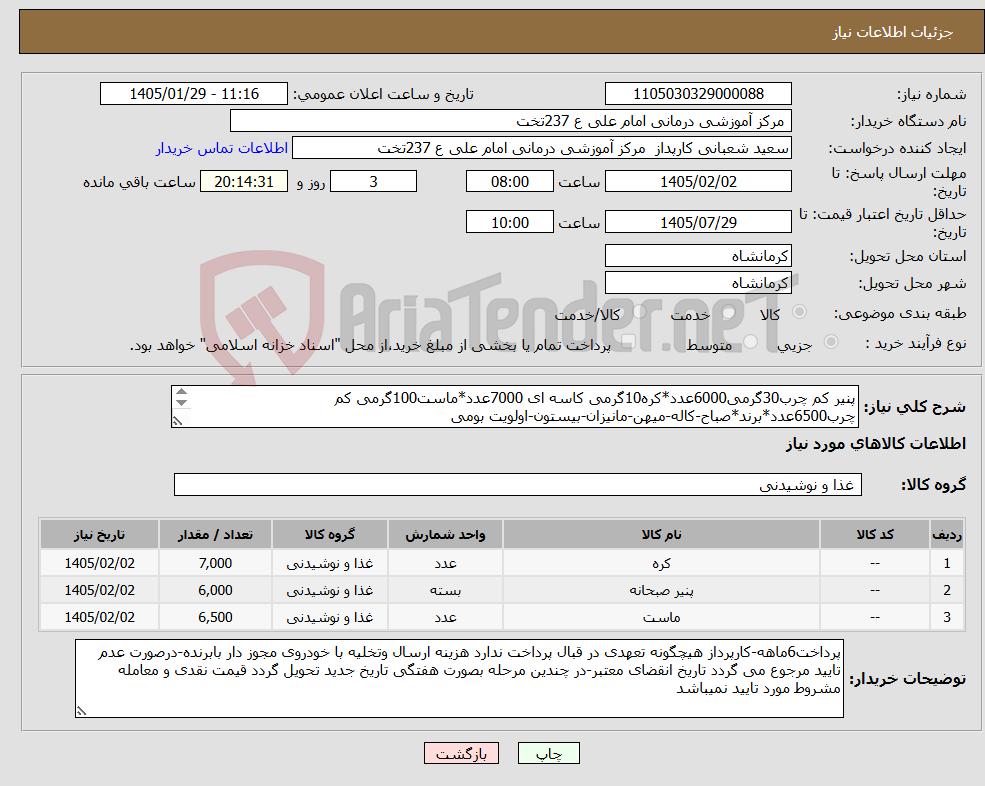The image size is (985, 786).
Task: Click row number 3 cell
Action: click(x=946, y=617)
